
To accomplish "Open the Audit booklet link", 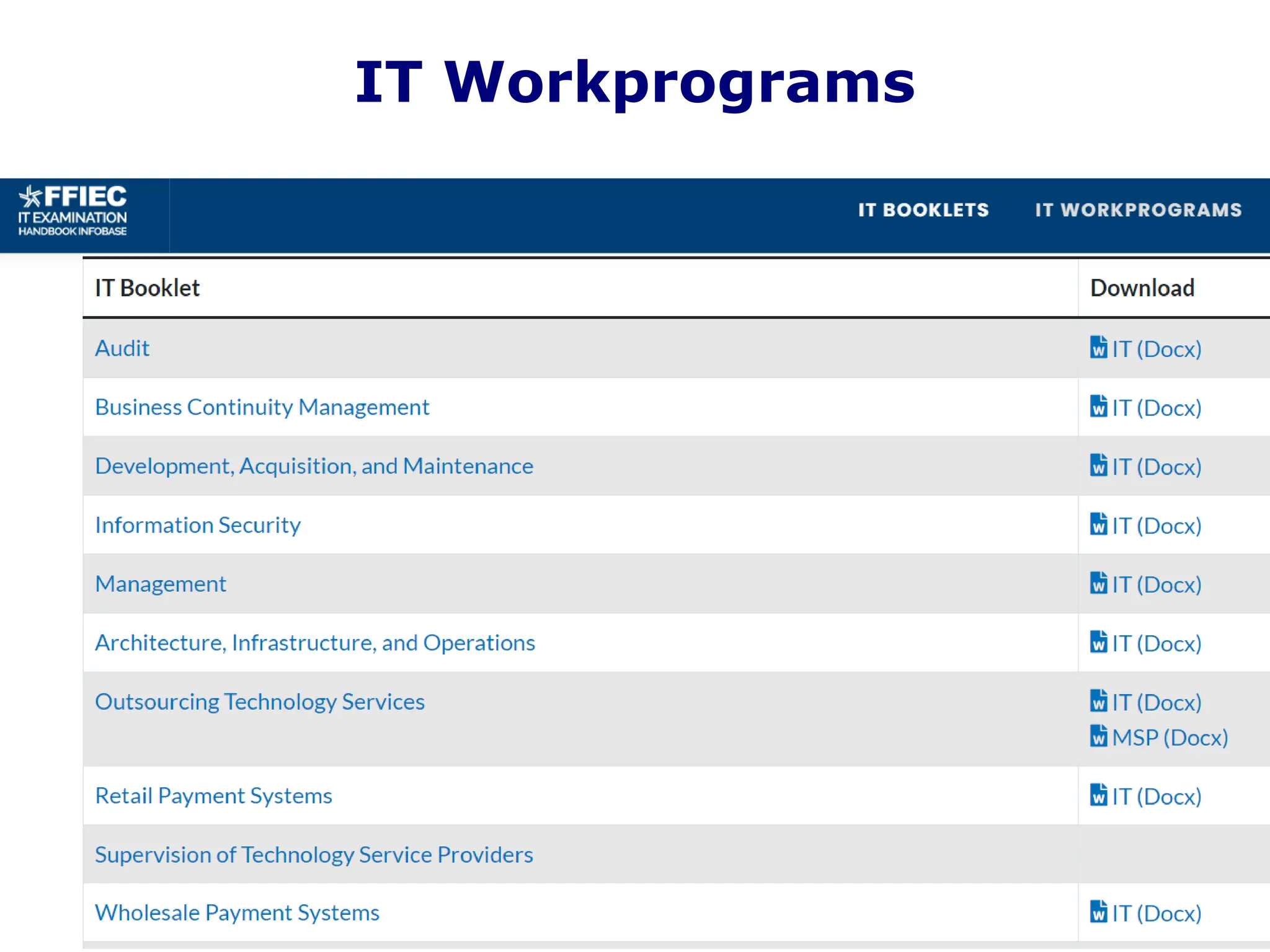I will tap(122, 348).
